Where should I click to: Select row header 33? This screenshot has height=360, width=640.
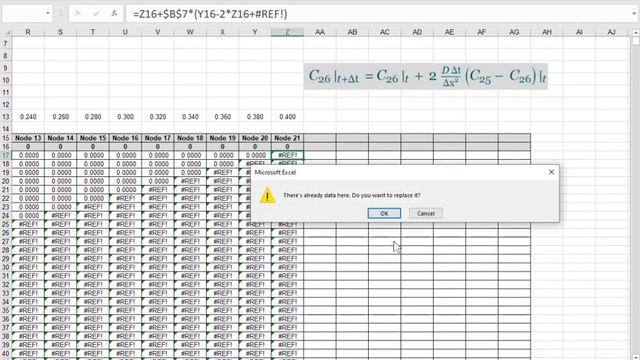[x=6, y=293]
